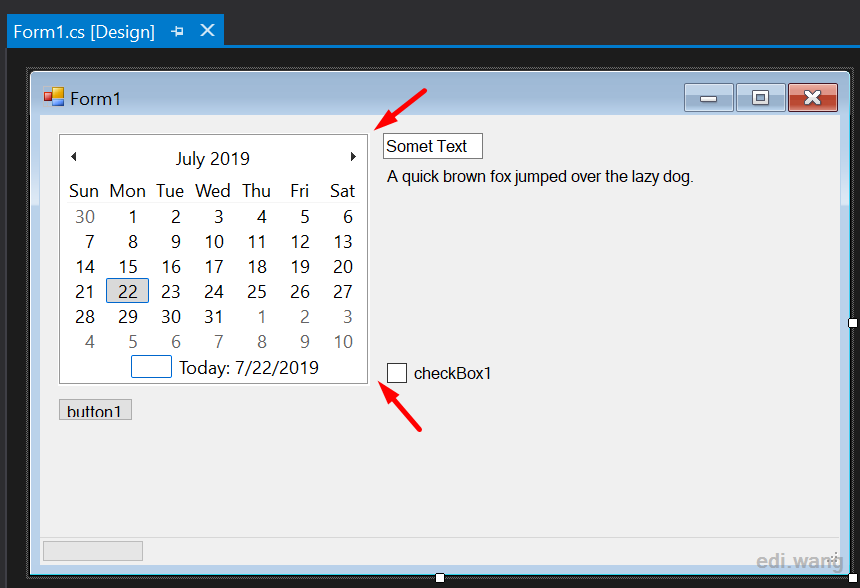Maximize the Form1 window

coord(760,98)
